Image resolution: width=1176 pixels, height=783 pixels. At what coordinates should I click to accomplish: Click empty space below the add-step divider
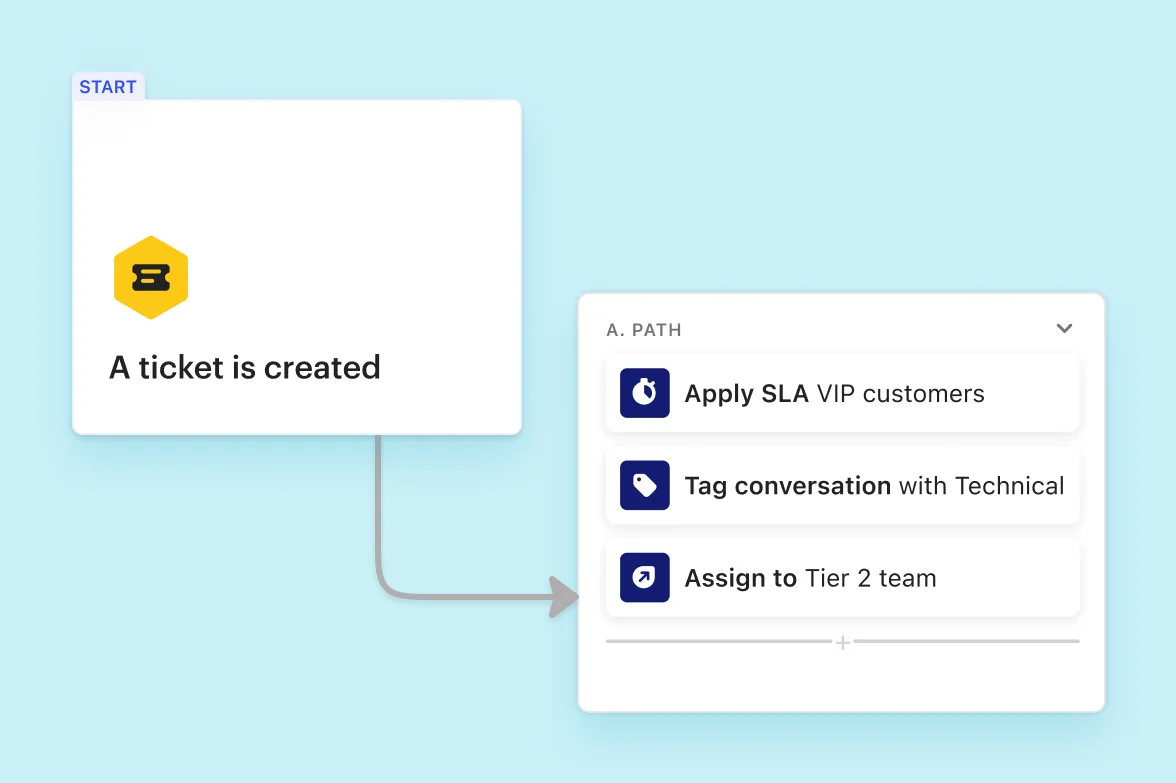[x=842, y=681]
